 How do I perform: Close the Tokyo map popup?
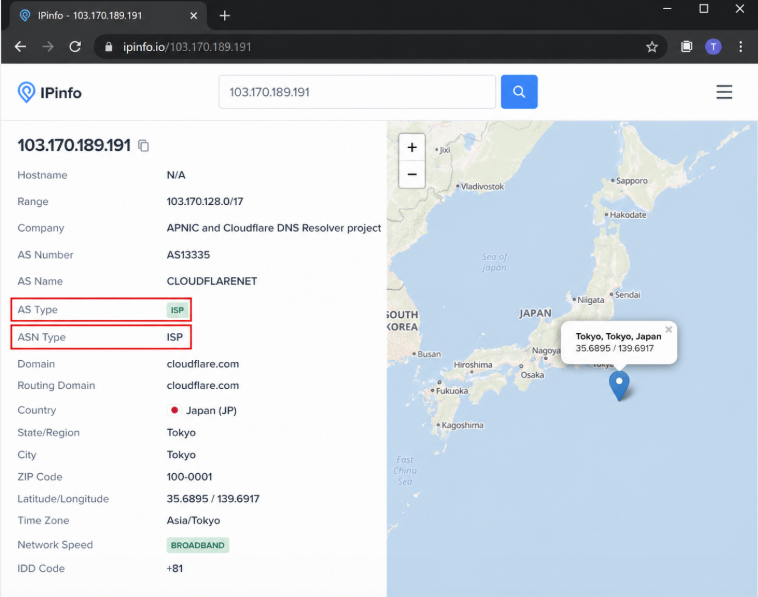[669, 329]
